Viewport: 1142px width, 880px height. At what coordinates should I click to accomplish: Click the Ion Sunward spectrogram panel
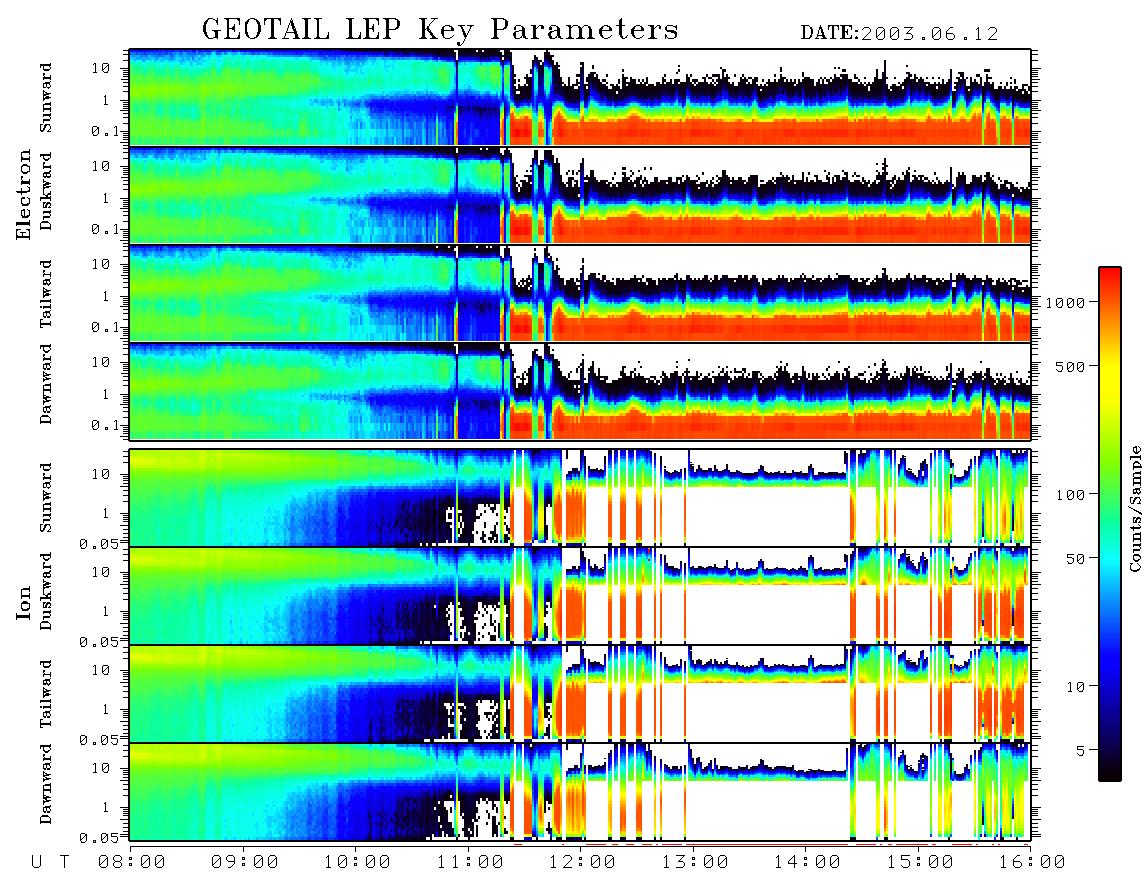click(580, 497)
